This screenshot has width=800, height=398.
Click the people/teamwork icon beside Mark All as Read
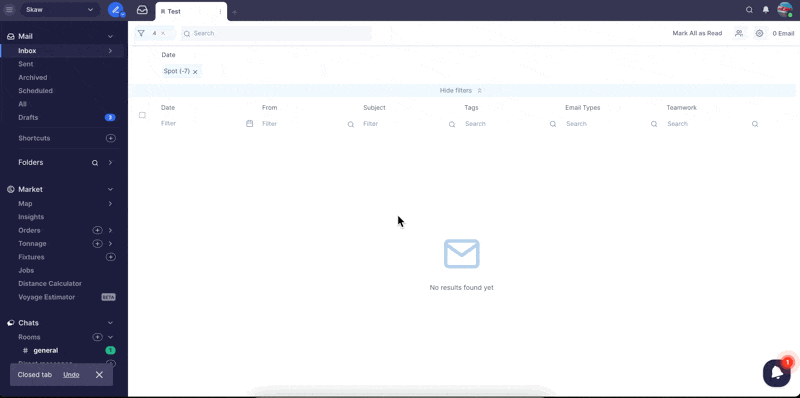(739, 33)
